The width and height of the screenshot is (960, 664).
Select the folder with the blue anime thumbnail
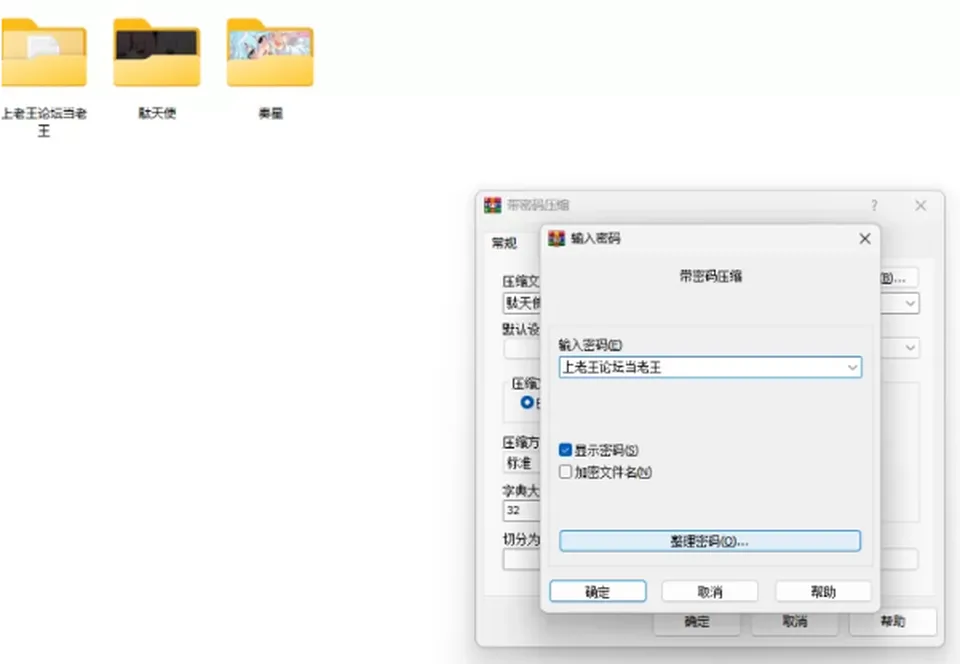[270, 53]
